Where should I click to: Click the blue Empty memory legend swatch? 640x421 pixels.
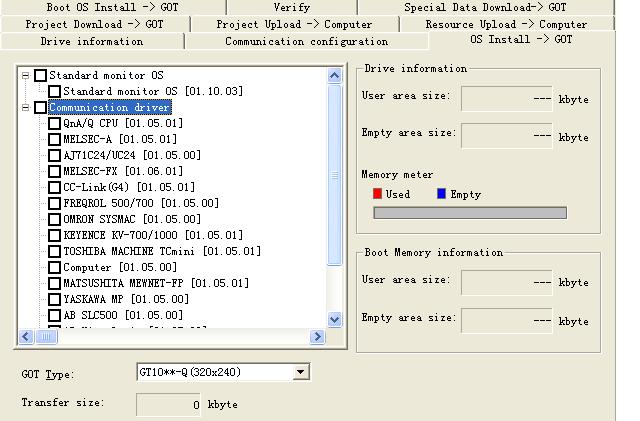click(x=442, y=194)
